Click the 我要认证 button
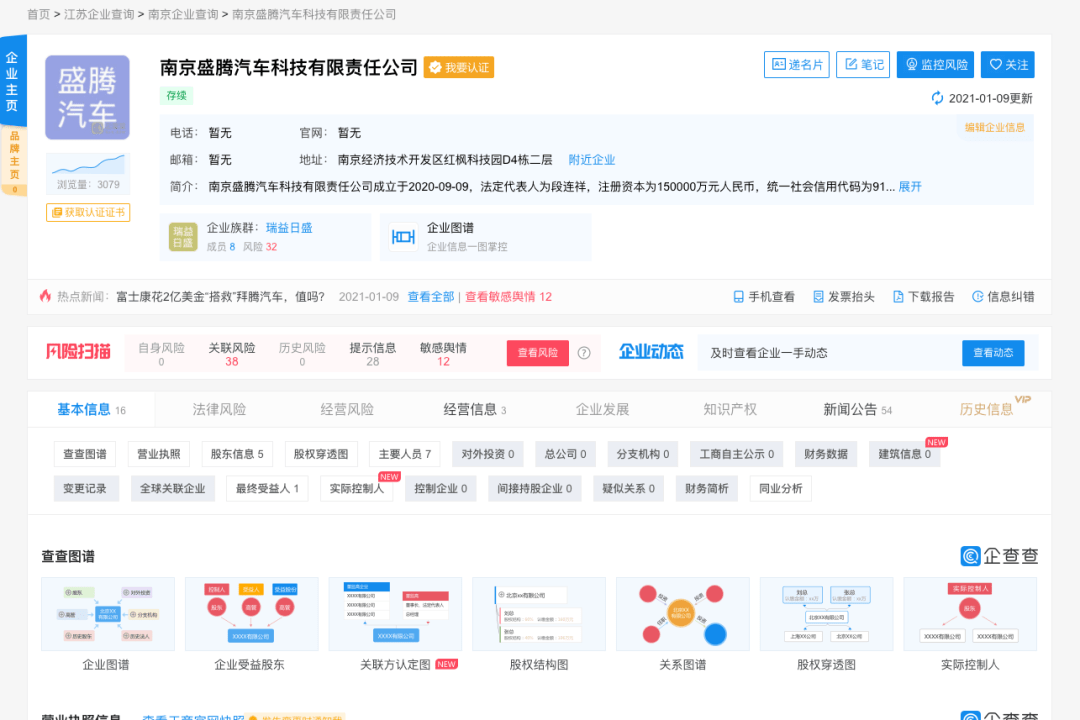The image size is (1080, 720). (458, 67)
